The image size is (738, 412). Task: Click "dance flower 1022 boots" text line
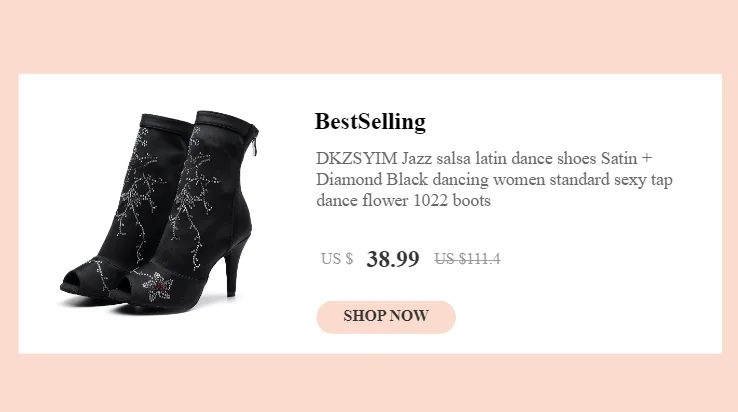tap(403, 201)
